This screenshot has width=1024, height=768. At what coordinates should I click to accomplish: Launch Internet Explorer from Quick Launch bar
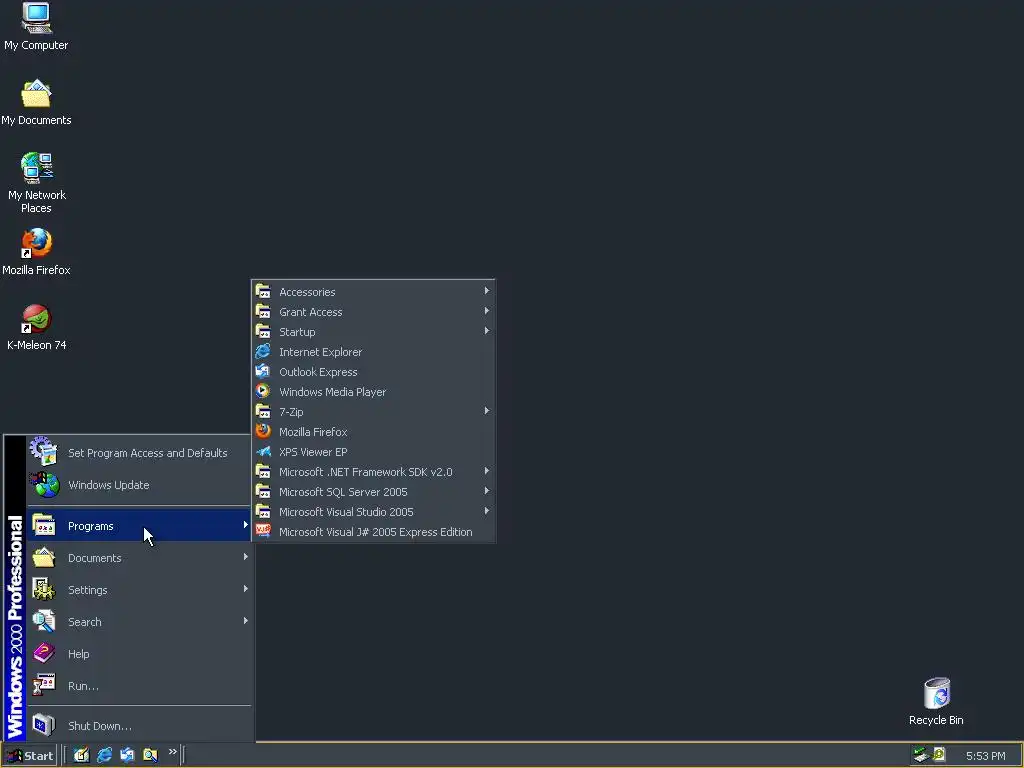pyautogui.click(x=104, y=755)
